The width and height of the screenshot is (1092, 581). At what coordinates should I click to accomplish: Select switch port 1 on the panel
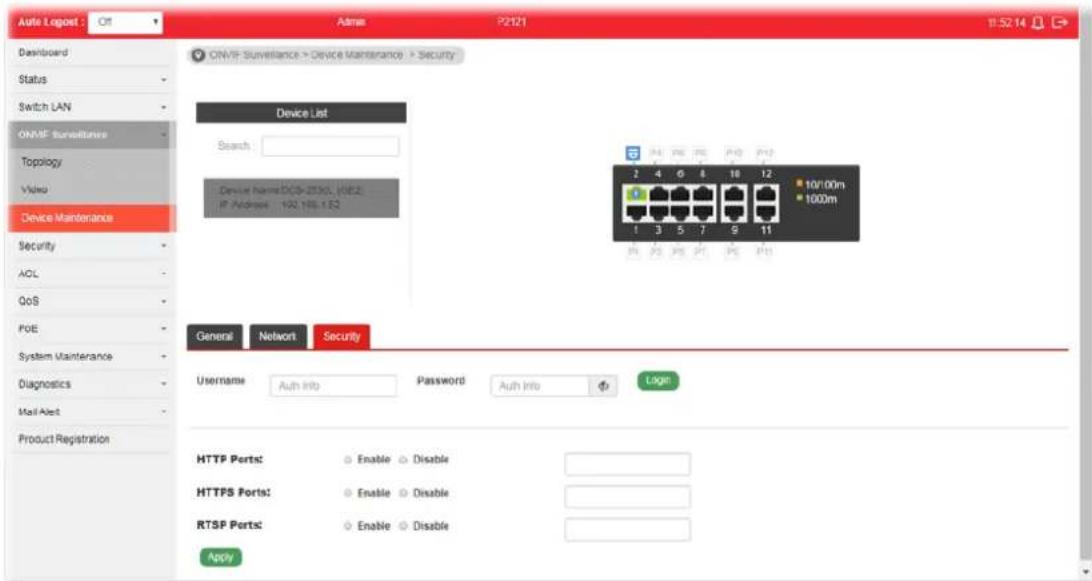(x=635, y=212)
